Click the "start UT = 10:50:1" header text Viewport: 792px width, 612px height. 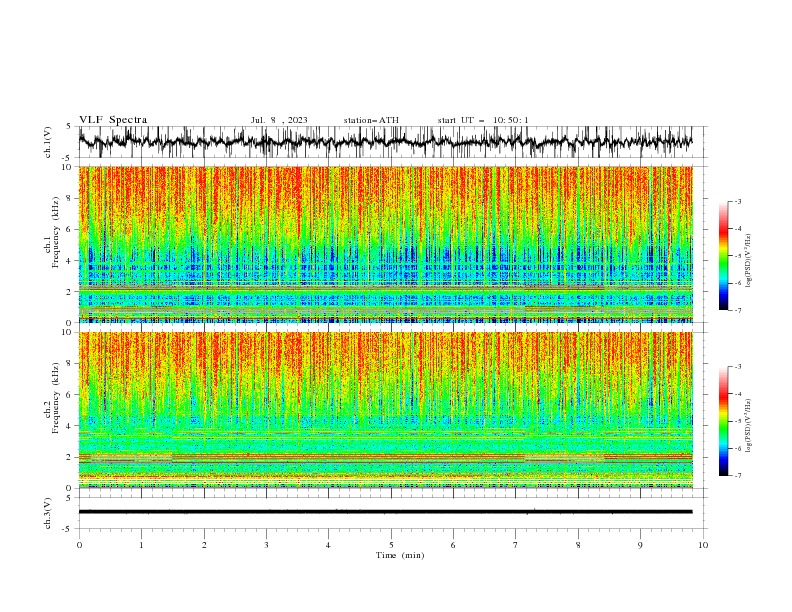tap(483, 120)
